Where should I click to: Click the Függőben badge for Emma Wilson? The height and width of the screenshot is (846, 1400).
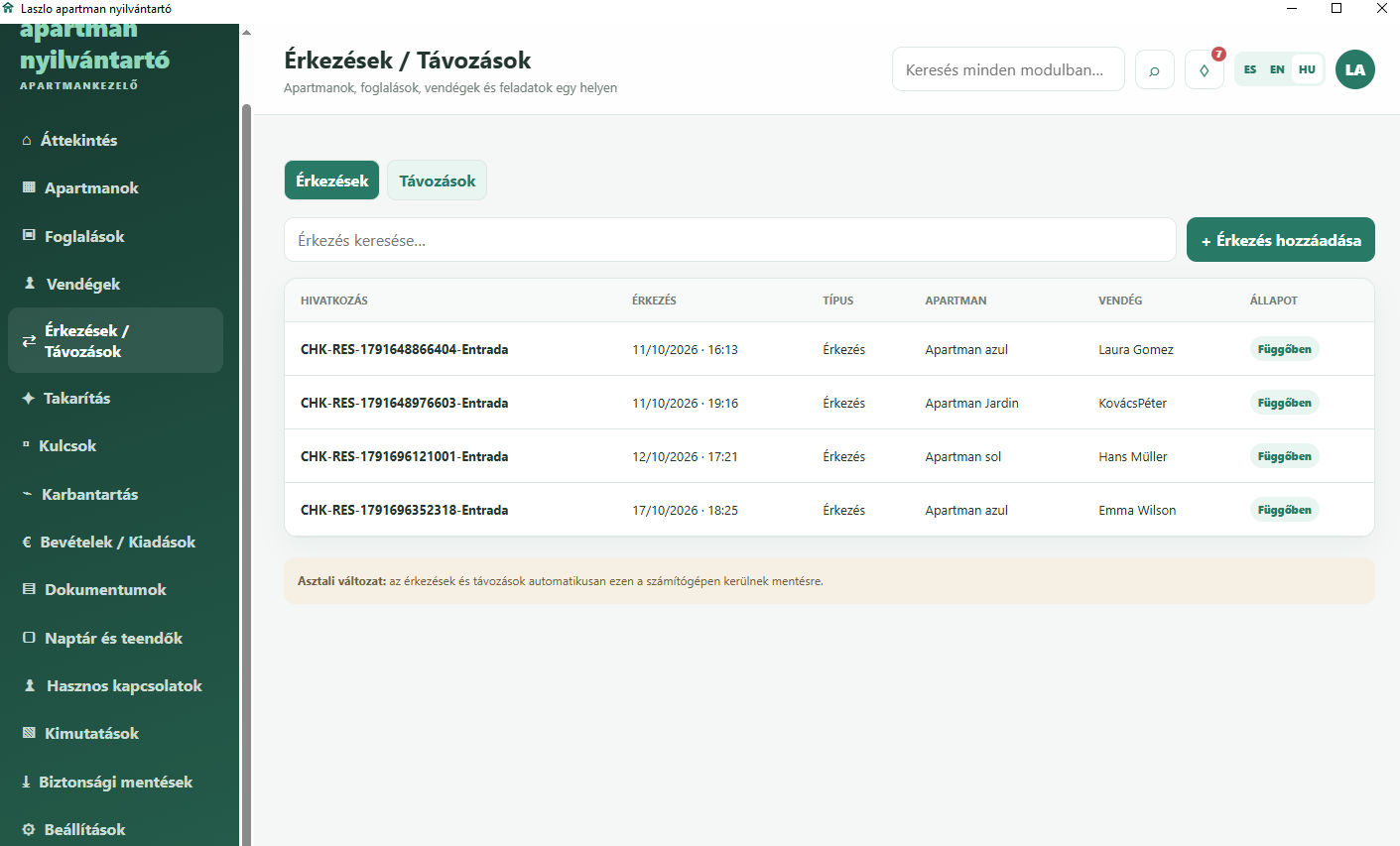(1284, 510)
